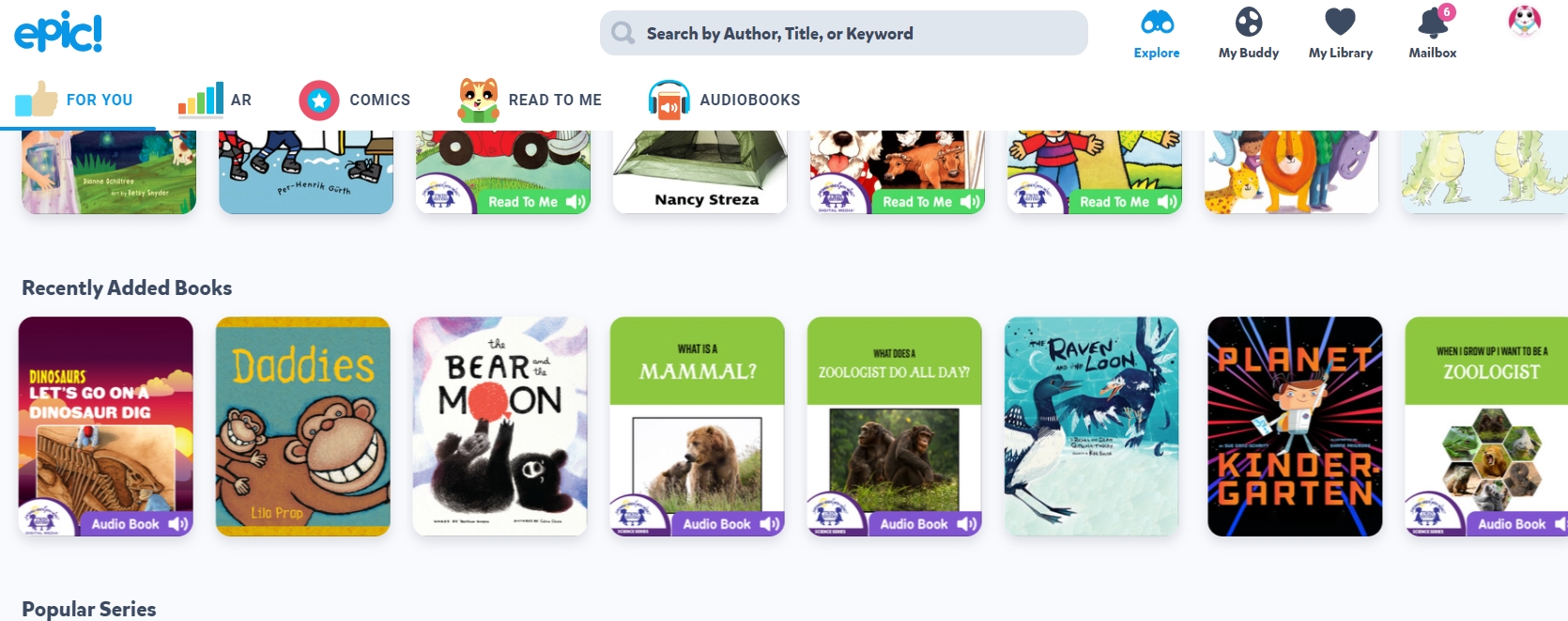Click the Epic! logo
Viewport: 1568px width, 621px height.
[58, 33]
